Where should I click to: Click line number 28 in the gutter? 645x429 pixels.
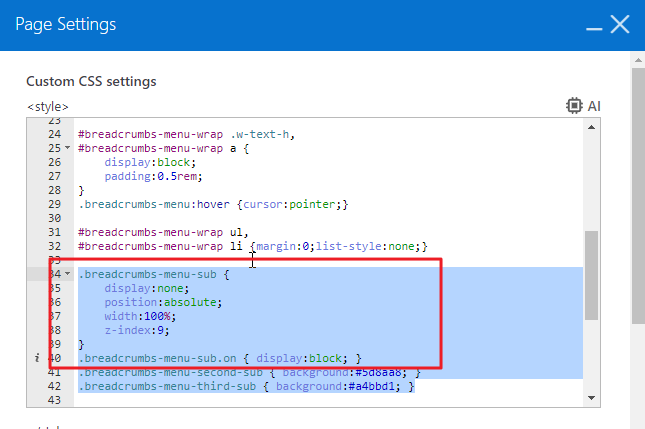point(54,190)
